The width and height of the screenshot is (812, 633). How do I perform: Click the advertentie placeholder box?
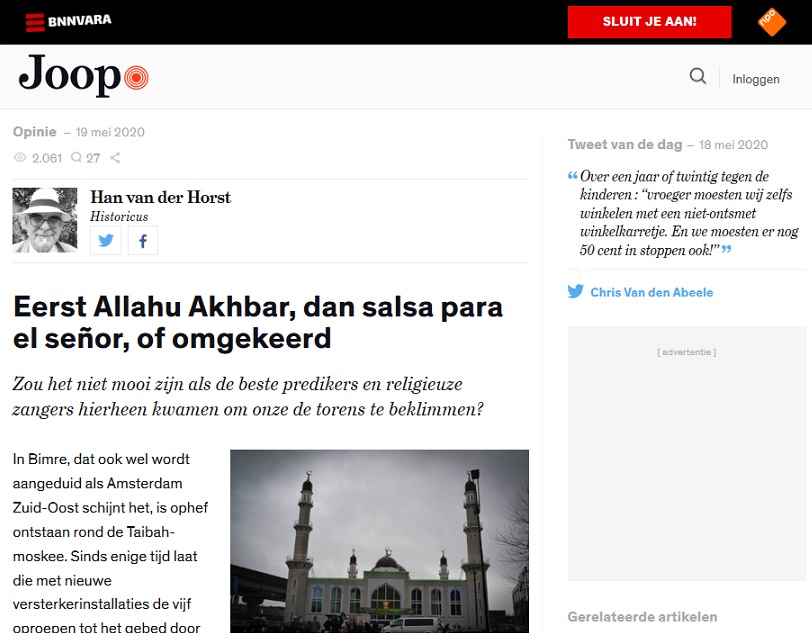[687, 453]
